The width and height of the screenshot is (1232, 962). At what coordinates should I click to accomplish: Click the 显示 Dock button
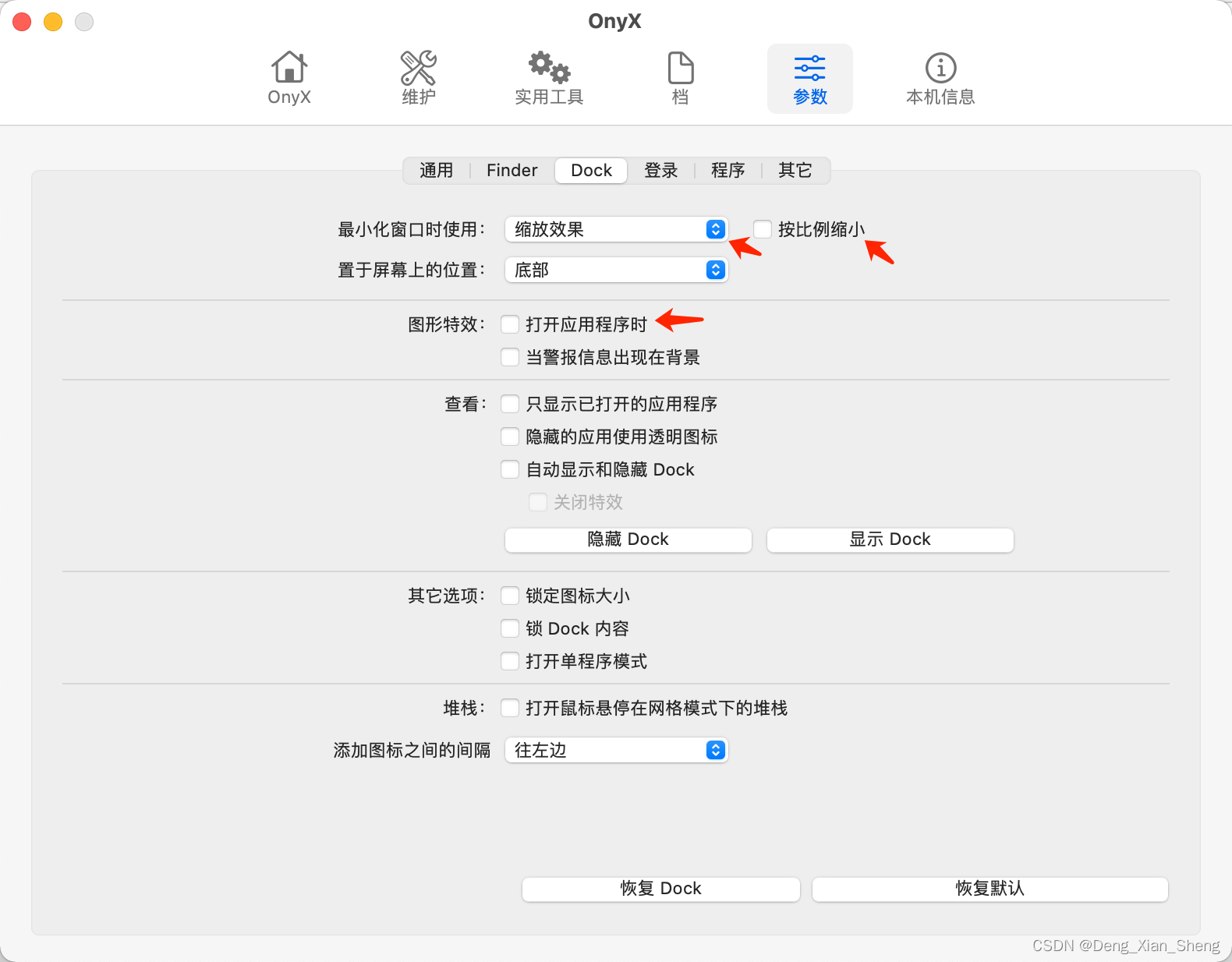tap(890, 539)
